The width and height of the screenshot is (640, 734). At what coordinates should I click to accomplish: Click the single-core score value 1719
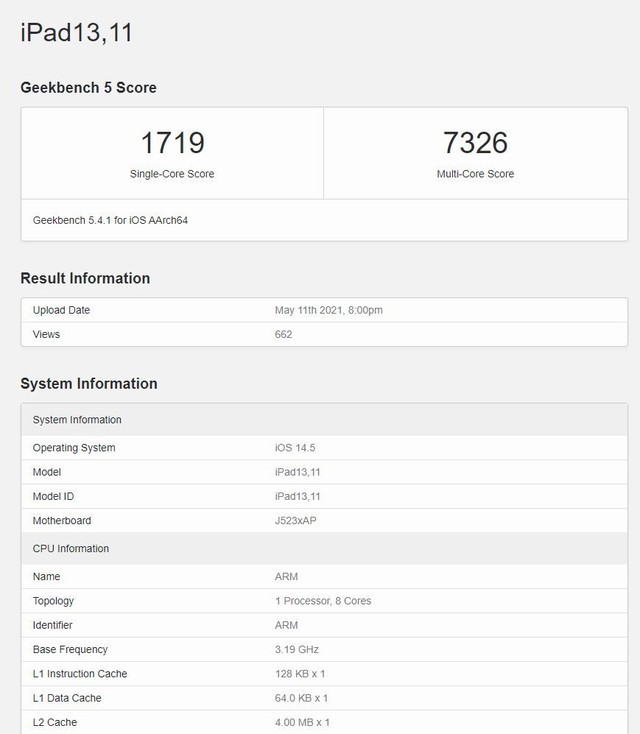pos(172,142)
